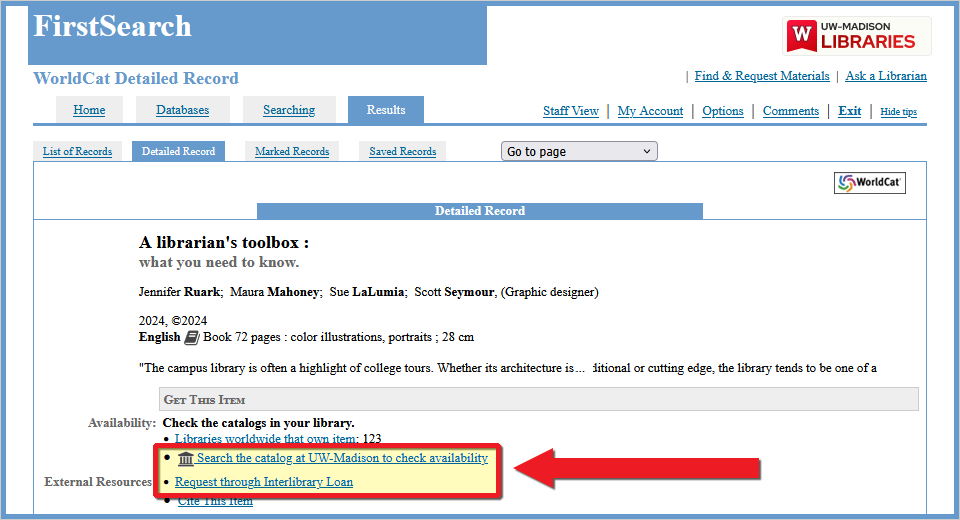The image size is (960, 520).
Task: Click the Get This Item section header
Action: (539, 399)
